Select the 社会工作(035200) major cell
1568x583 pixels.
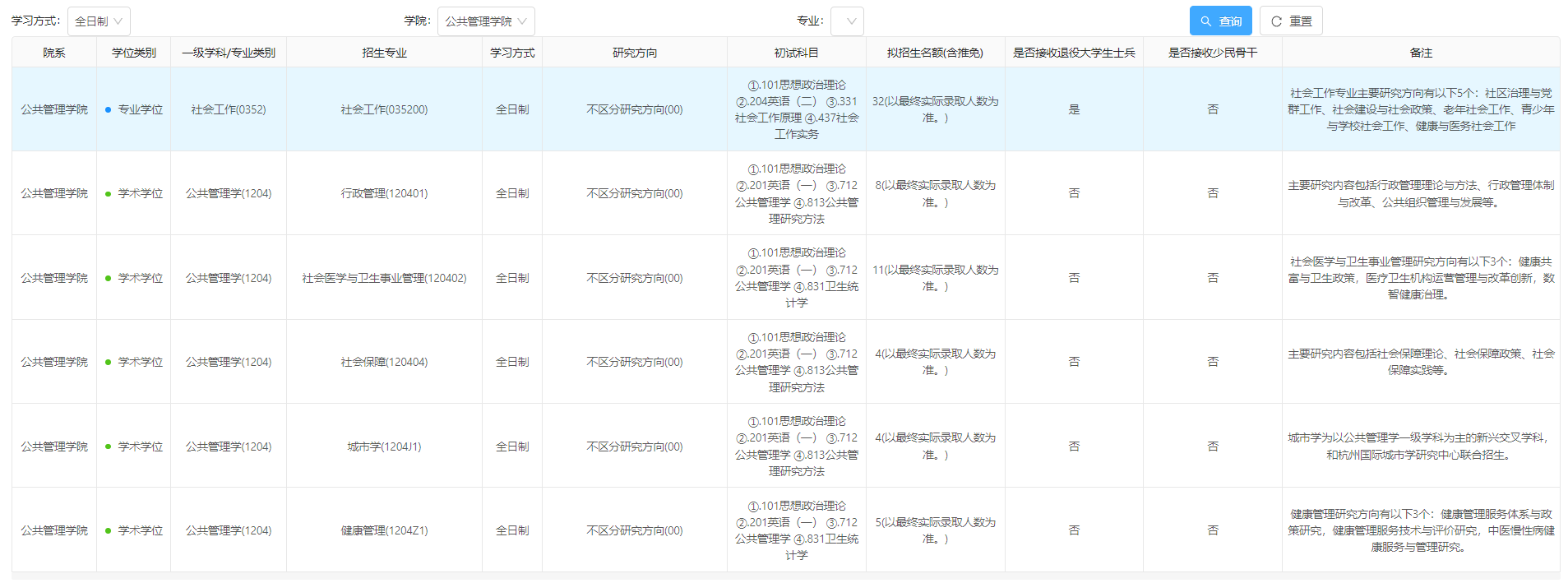384,109
